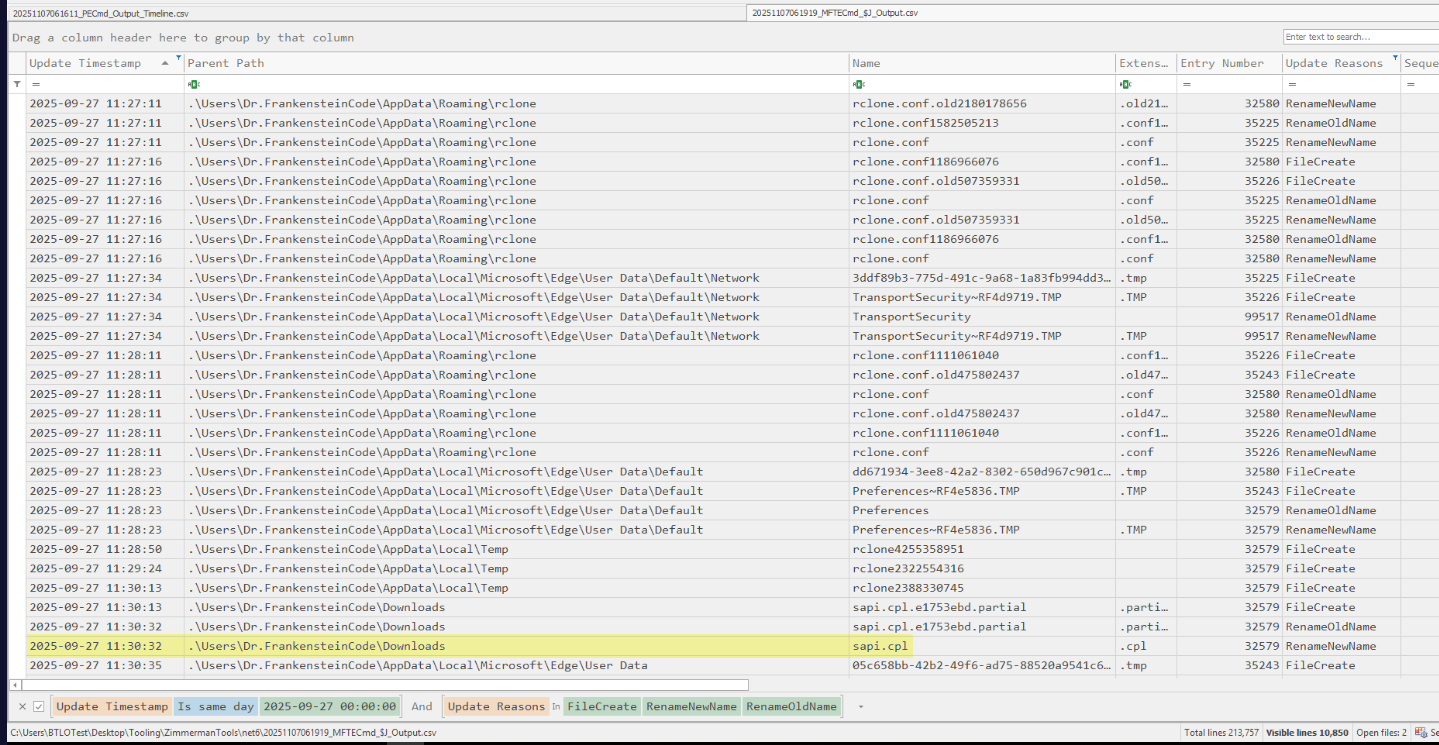This screenshot has width=1439, height=745.
Task: Click the Sequence column filter row equals operator
Action: tap(1410, 84)
